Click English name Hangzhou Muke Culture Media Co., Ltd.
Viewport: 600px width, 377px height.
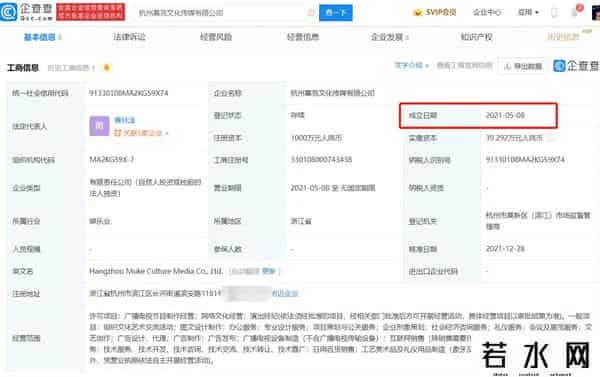pyautogui.click(x=156, y=271)
